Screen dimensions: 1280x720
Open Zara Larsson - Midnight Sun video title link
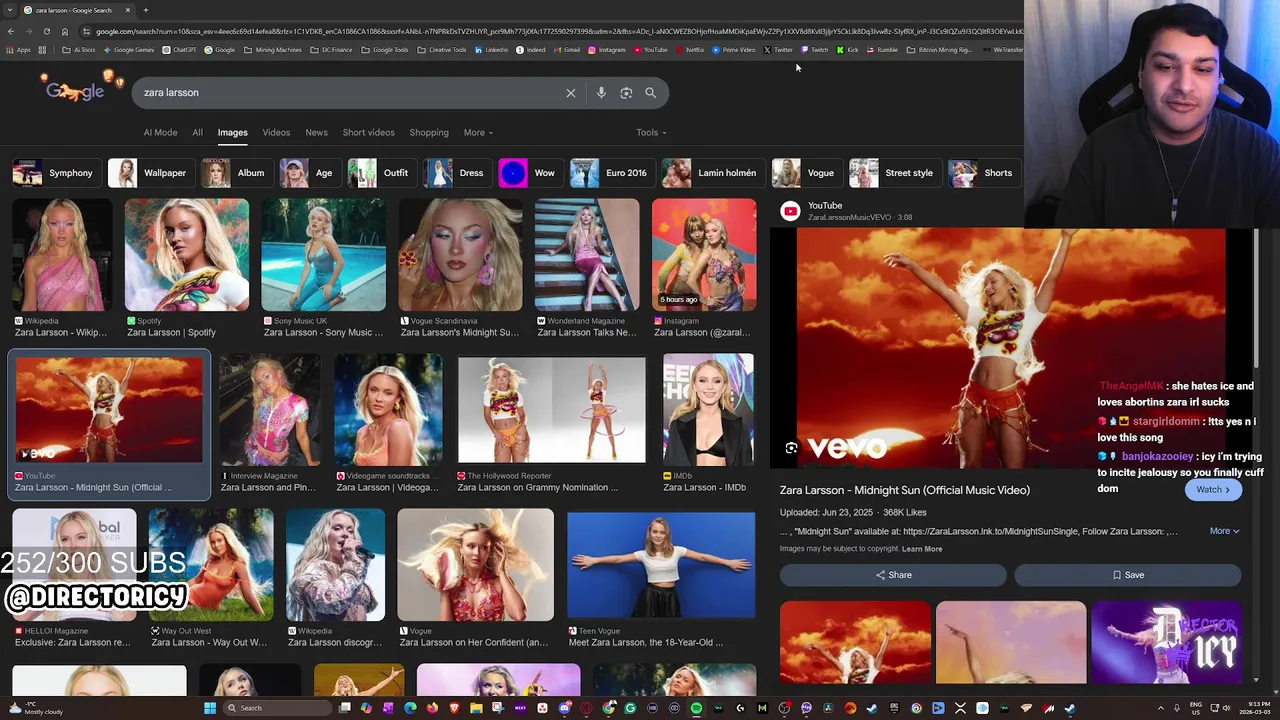pos(904,490)
